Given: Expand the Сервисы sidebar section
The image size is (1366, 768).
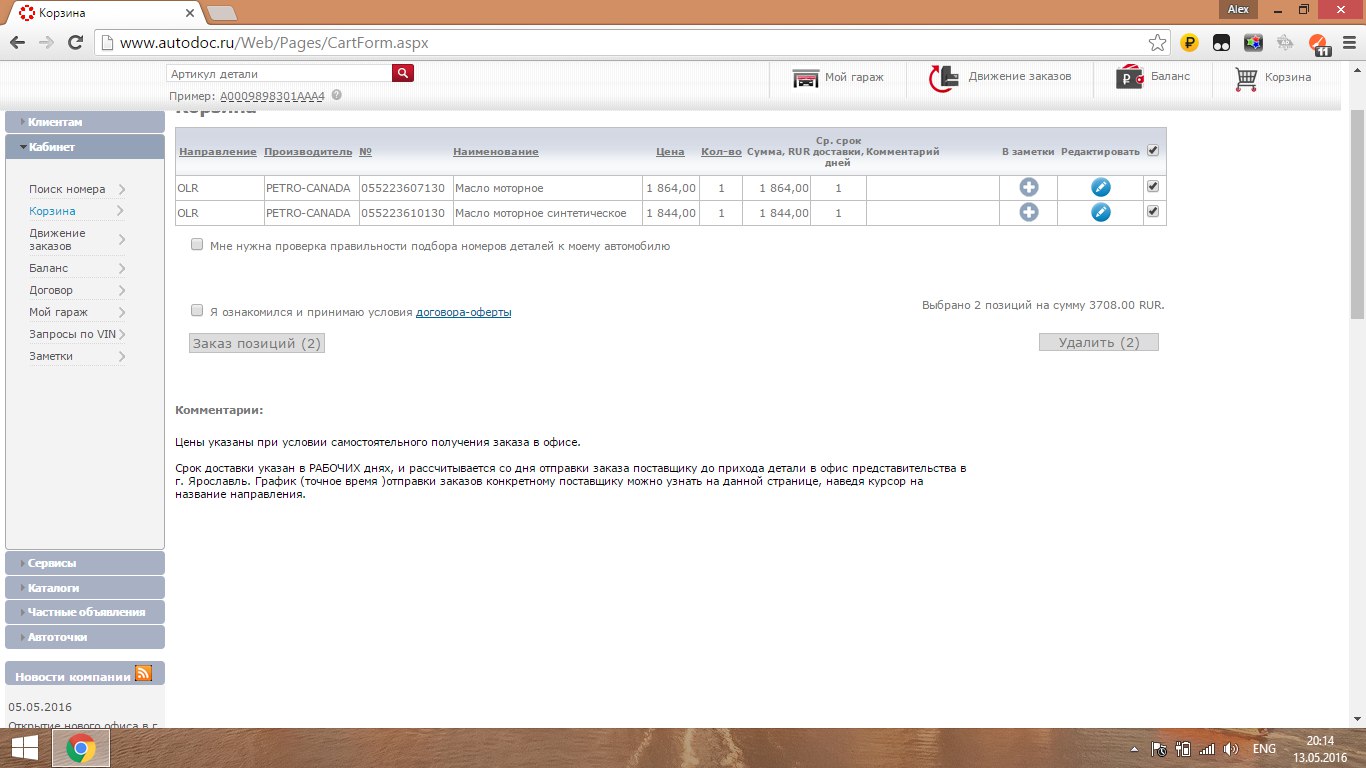Looking at the screenshot, I should [x=85, y=563].
